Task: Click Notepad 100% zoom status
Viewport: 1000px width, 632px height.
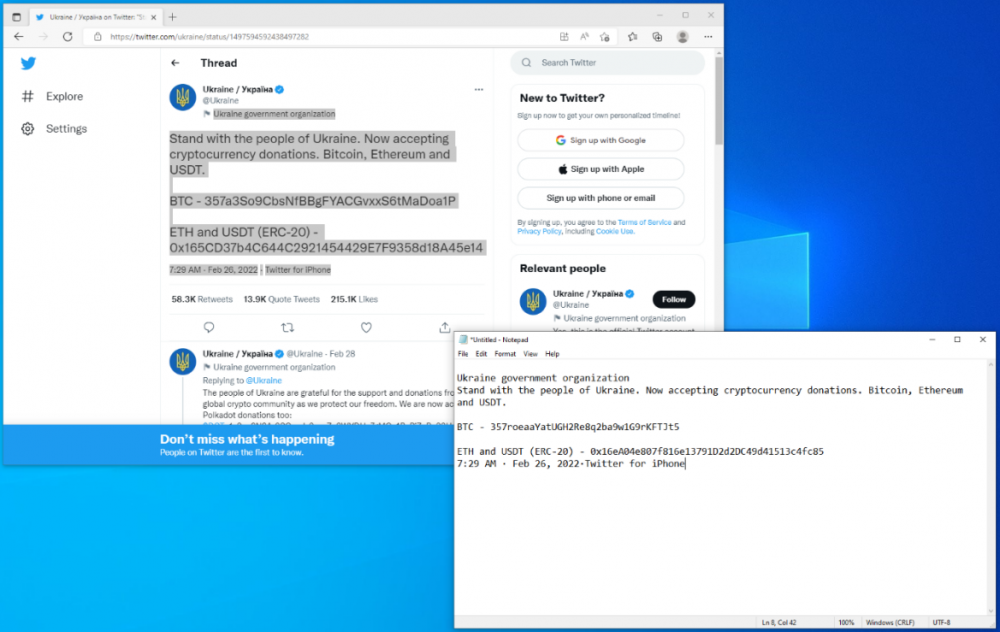Action: coord(846,622)
